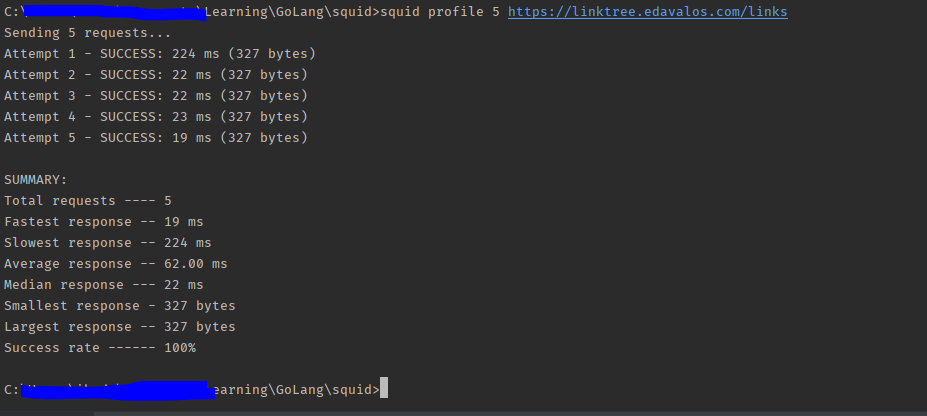927x416 pixels.
Task: Click the SUMMARY: heading
Action: tap(35, 180)
